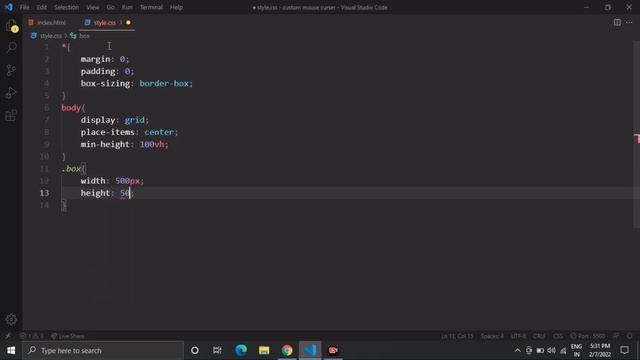Click the Split Editor Right icon
This screenshot has height=360, width=640.
(x=617, y=22)
